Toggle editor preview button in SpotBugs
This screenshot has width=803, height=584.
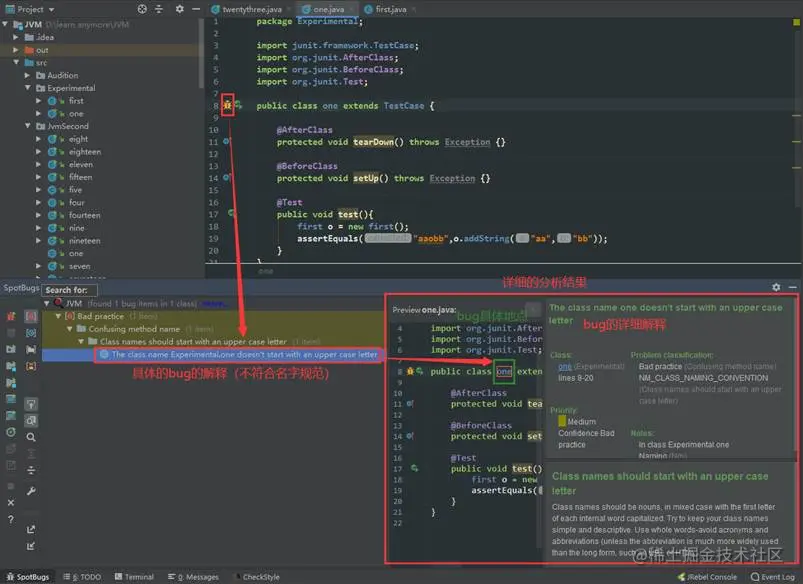click(31, 421)
